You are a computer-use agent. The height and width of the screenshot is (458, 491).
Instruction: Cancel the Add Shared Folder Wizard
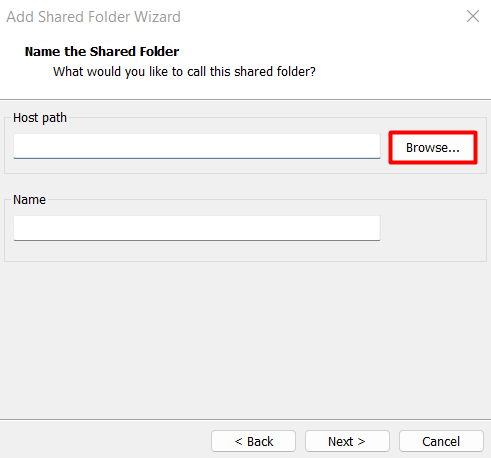click(x=441, y=441)
